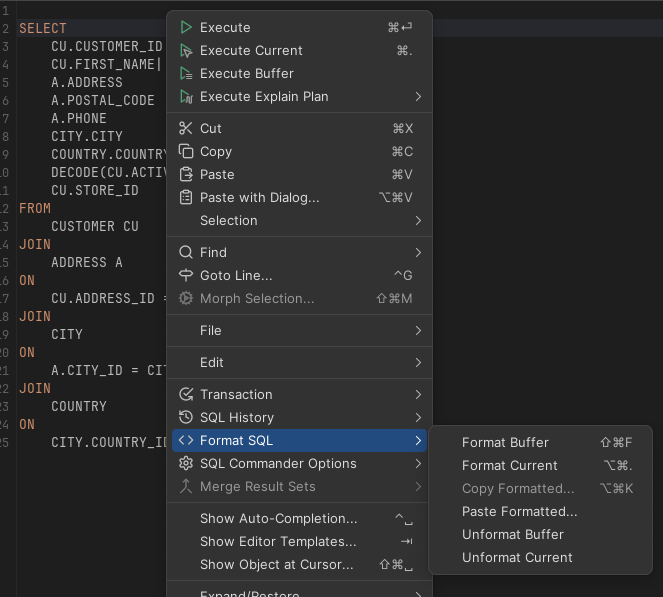The height and width of the screenshot is (597, 663).
Task: Expand the Selection submenu arrow
Action: coord(418,220)
